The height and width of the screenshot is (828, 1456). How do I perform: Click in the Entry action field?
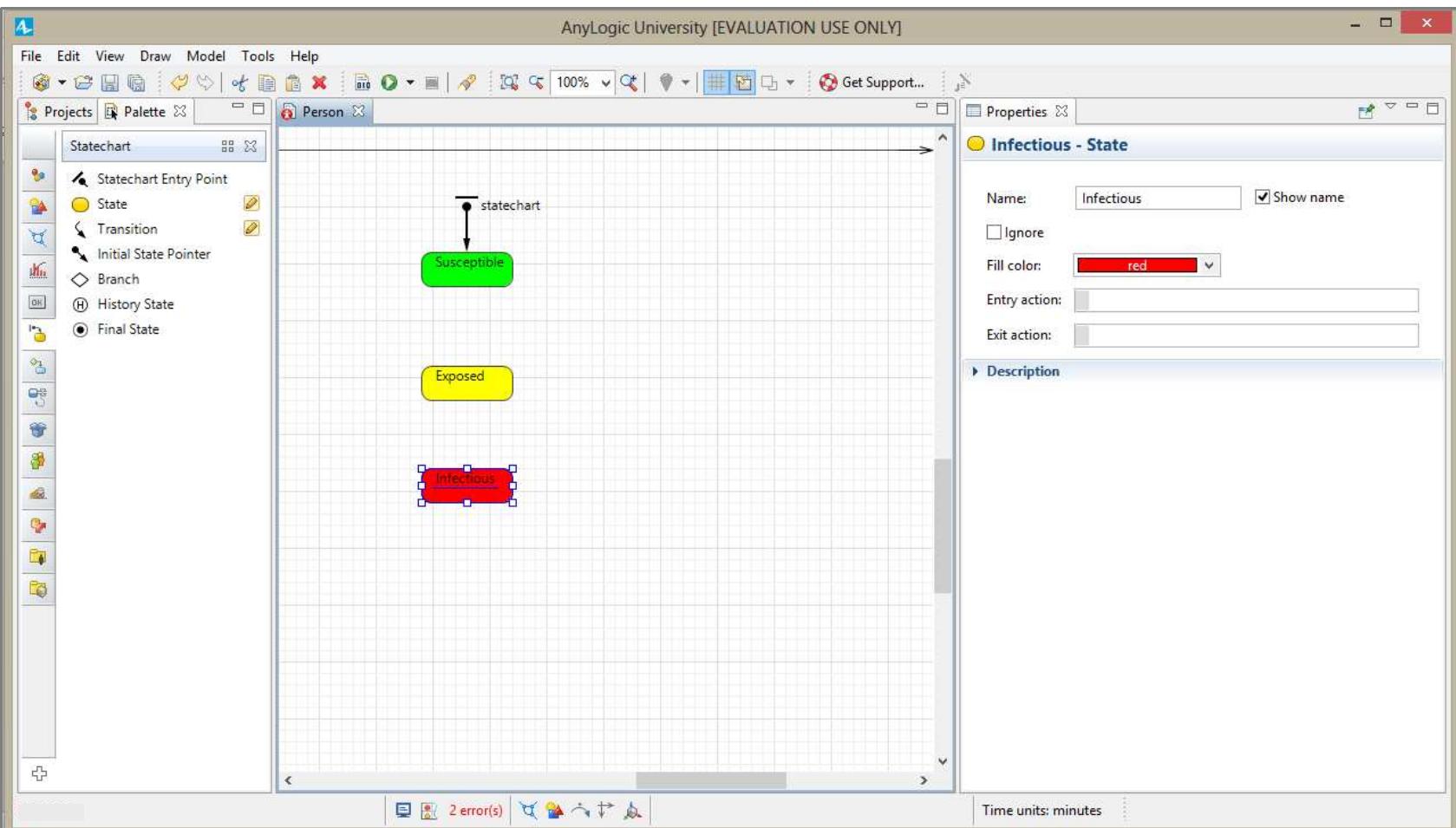1246,300
